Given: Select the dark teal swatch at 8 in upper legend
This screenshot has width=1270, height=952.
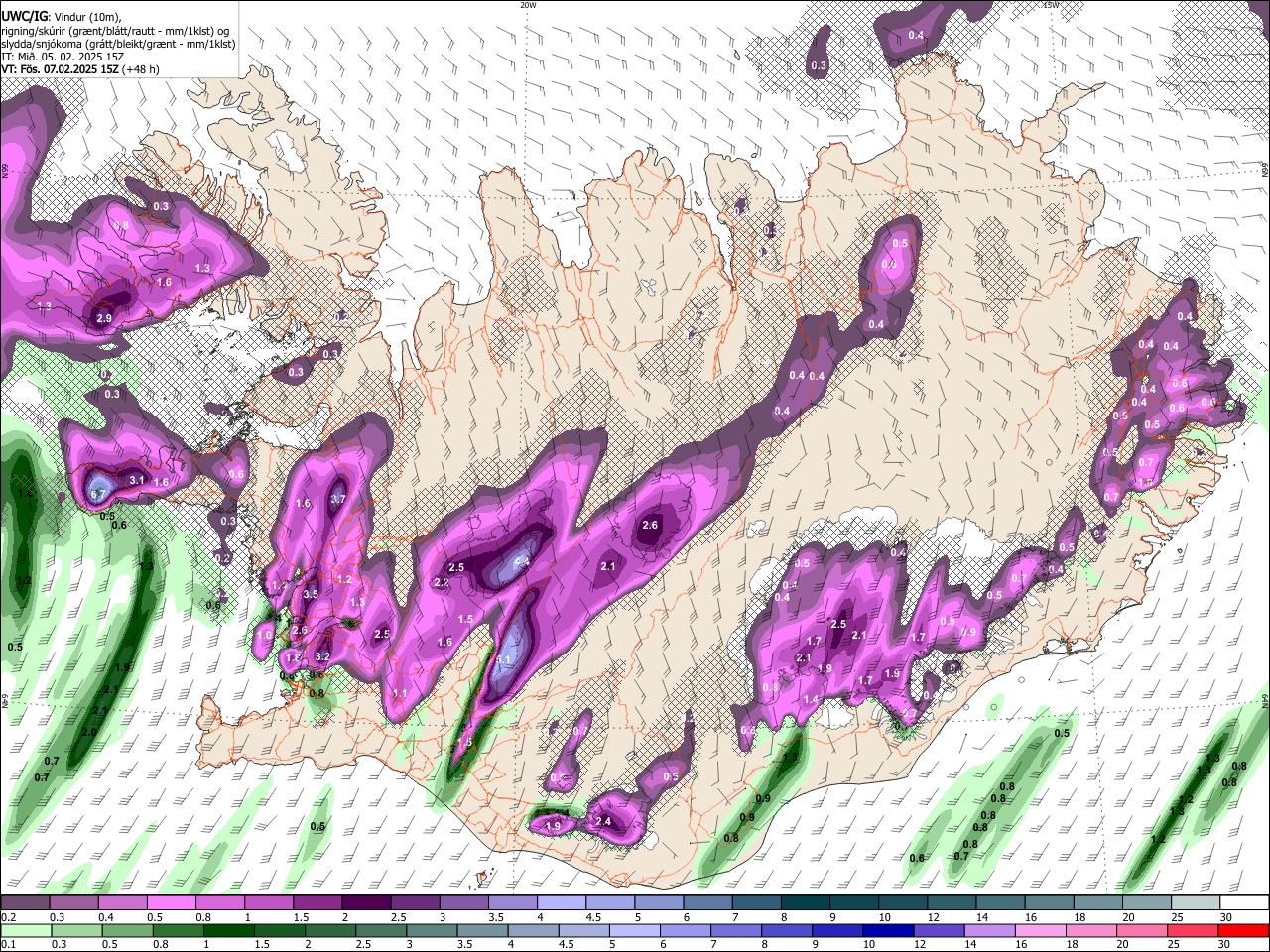Looking at the screenshot, I should [x=805, y=903].
